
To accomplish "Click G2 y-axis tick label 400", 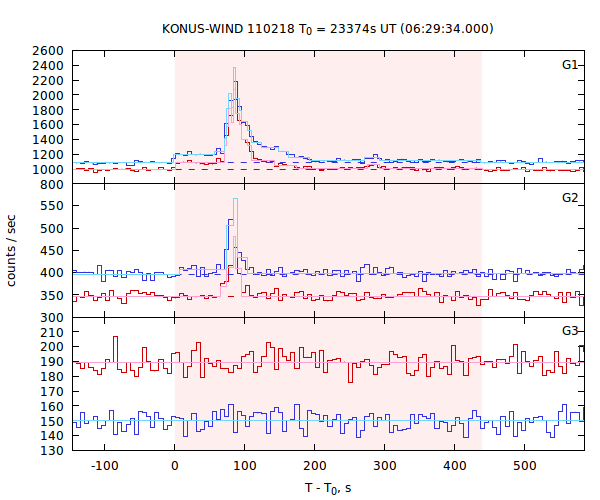I will pos(52,273).
